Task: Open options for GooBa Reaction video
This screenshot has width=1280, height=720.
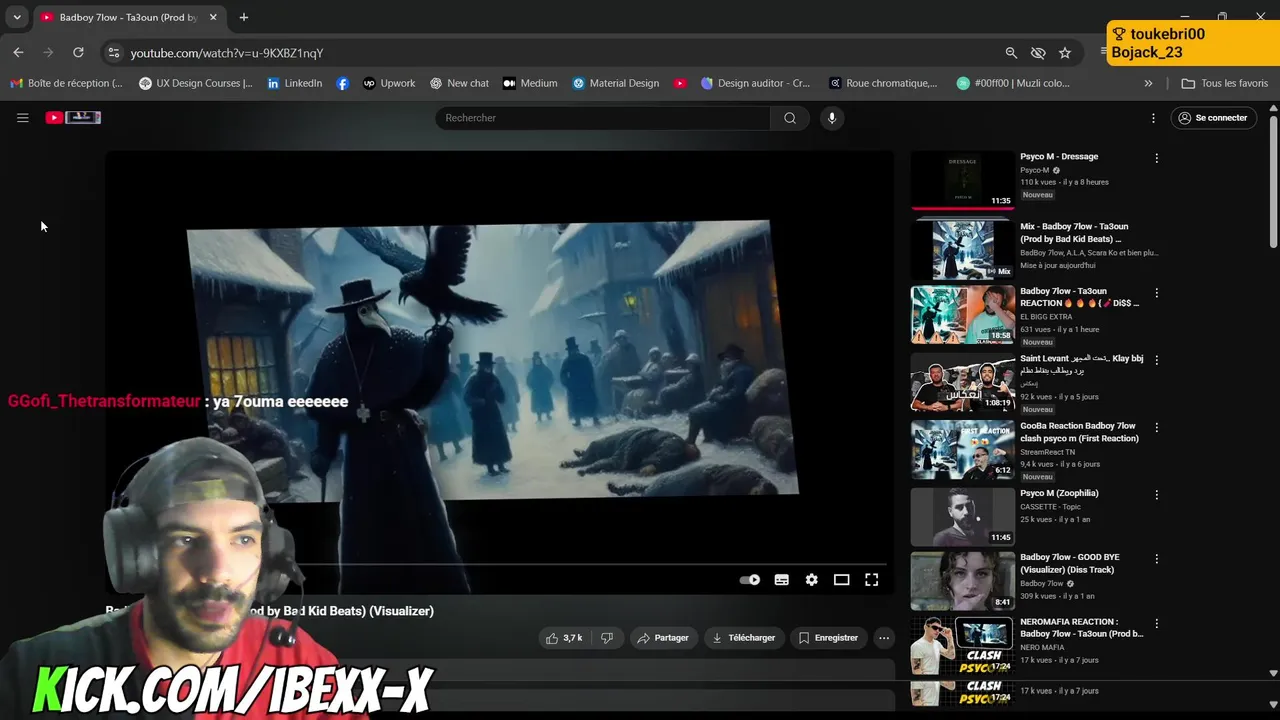Action: pyautogui.click(x=1157, y=427)
